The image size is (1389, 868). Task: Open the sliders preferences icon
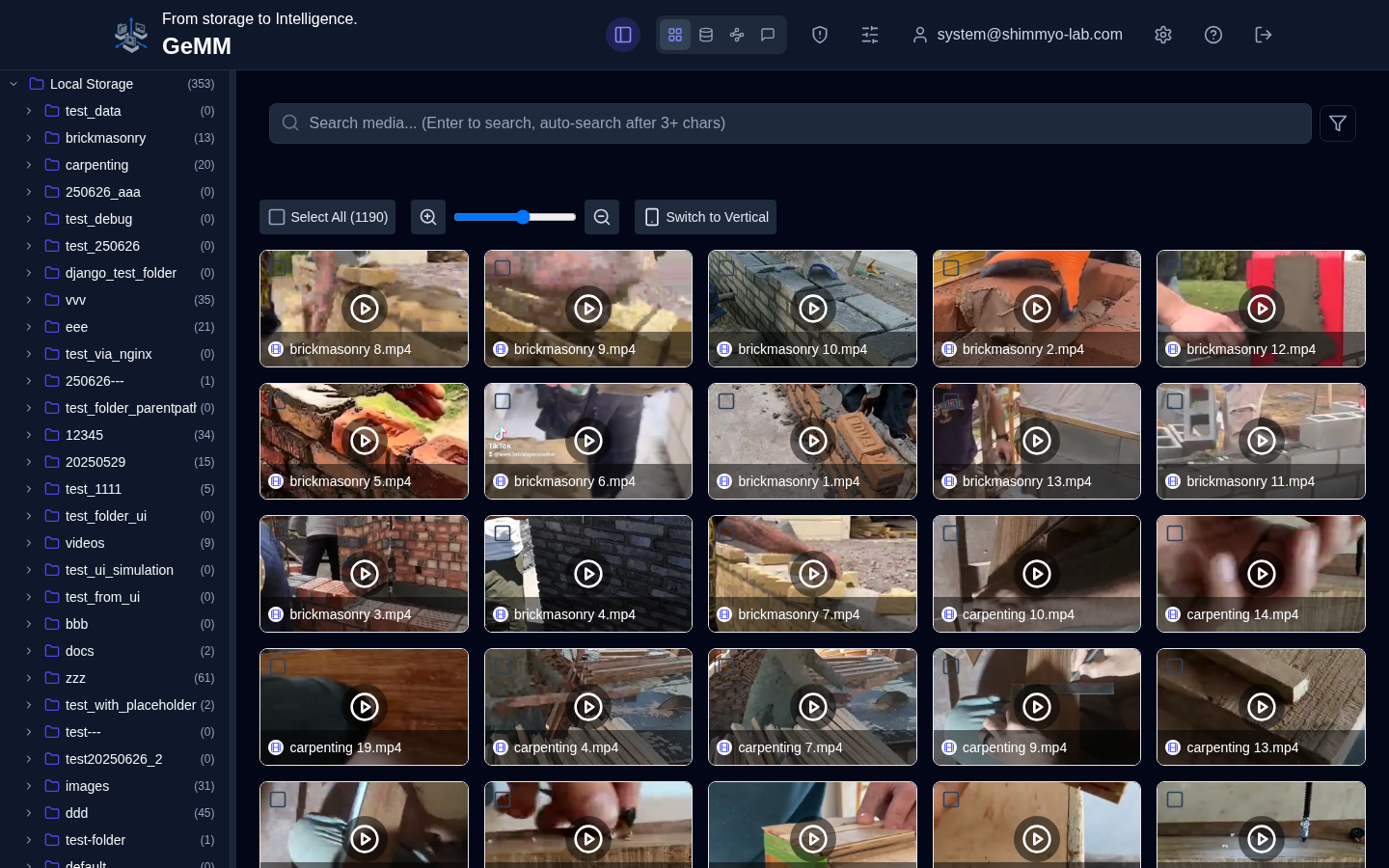point(870,35)
